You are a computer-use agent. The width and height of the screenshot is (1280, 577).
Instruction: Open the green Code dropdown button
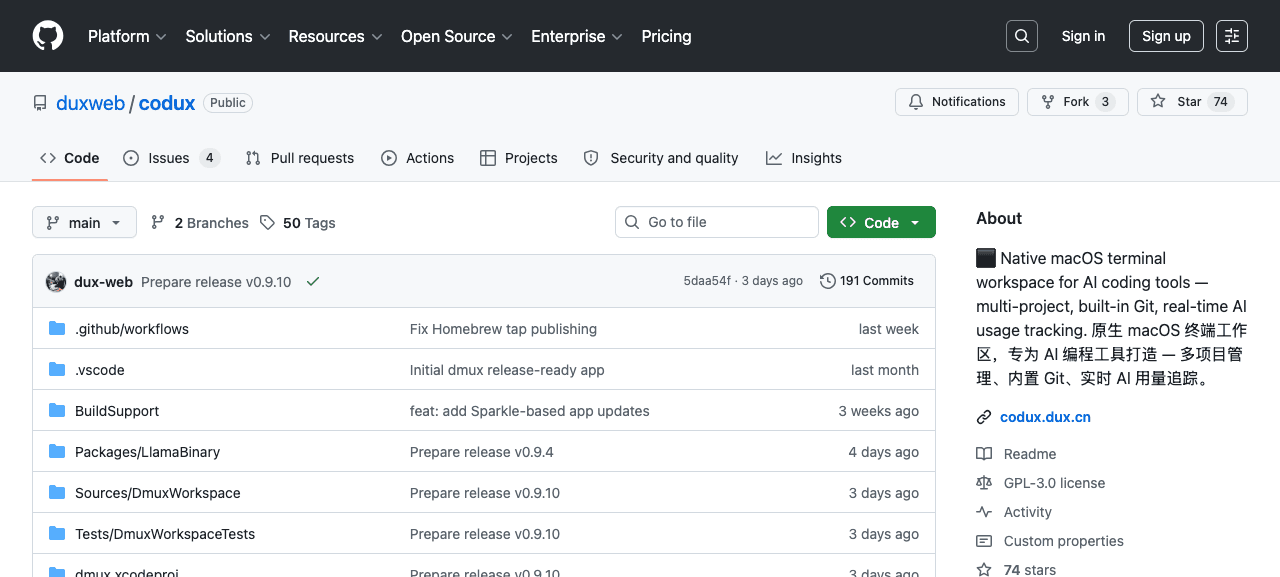coord(881,222)
